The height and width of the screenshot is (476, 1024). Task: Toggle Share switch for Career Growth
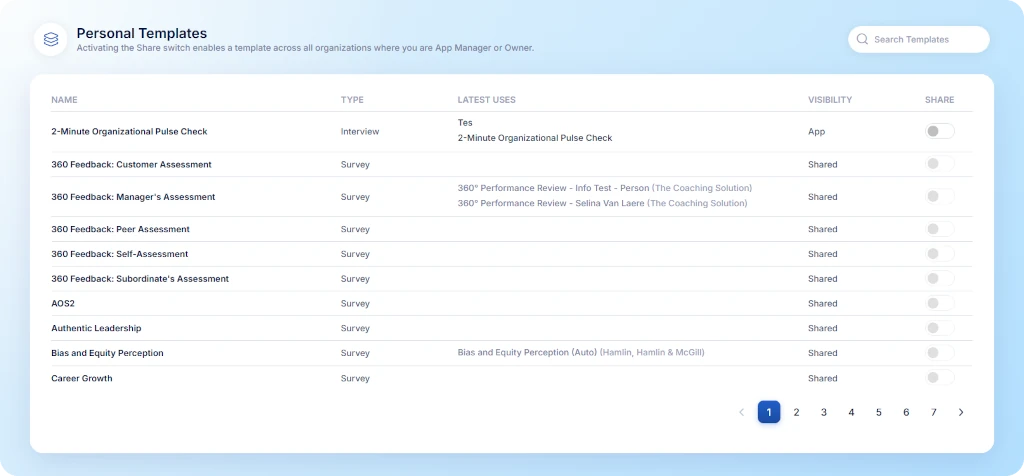click(940, 377)
